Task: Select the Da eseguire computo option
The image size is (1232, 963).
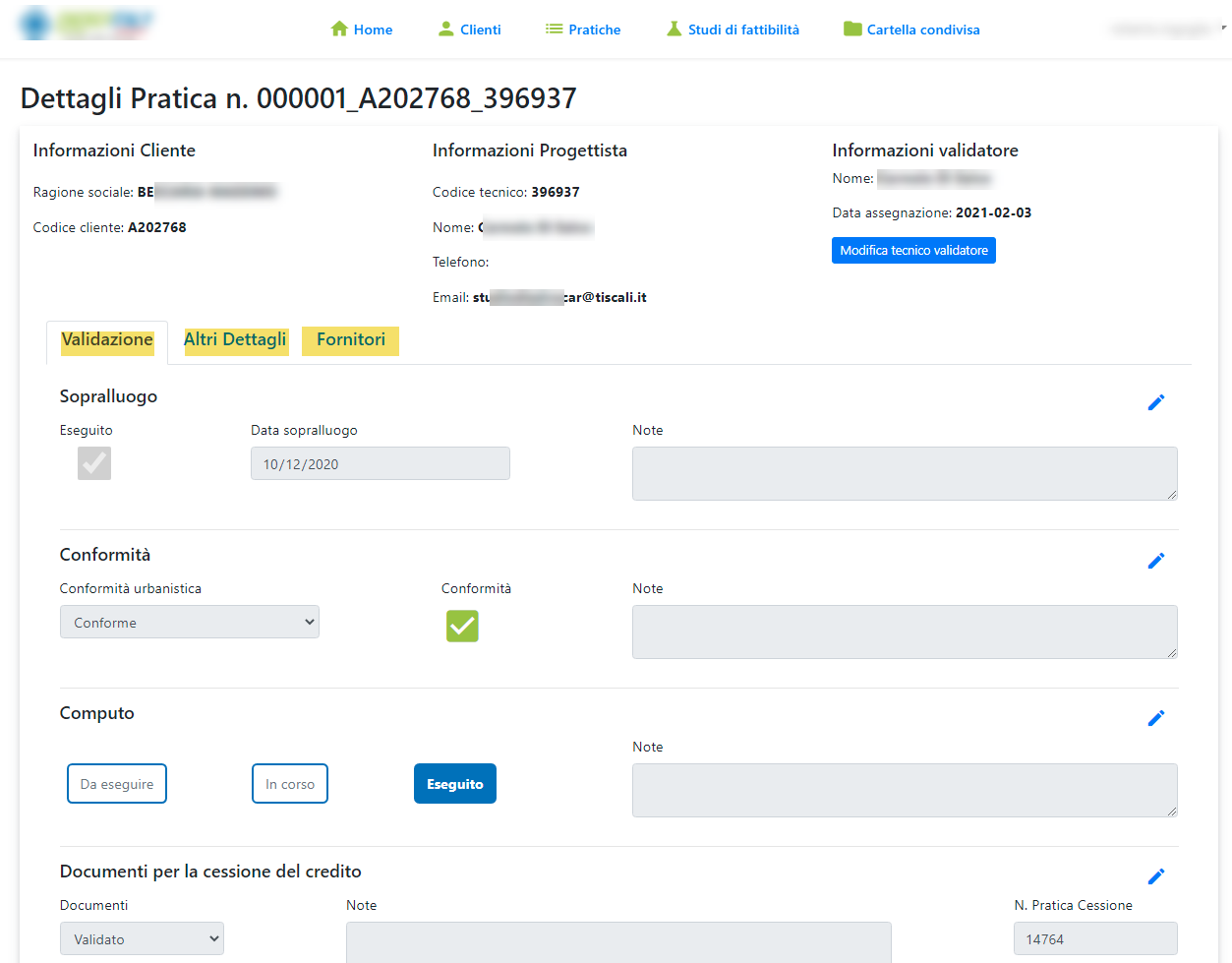Action: (117, 784)
